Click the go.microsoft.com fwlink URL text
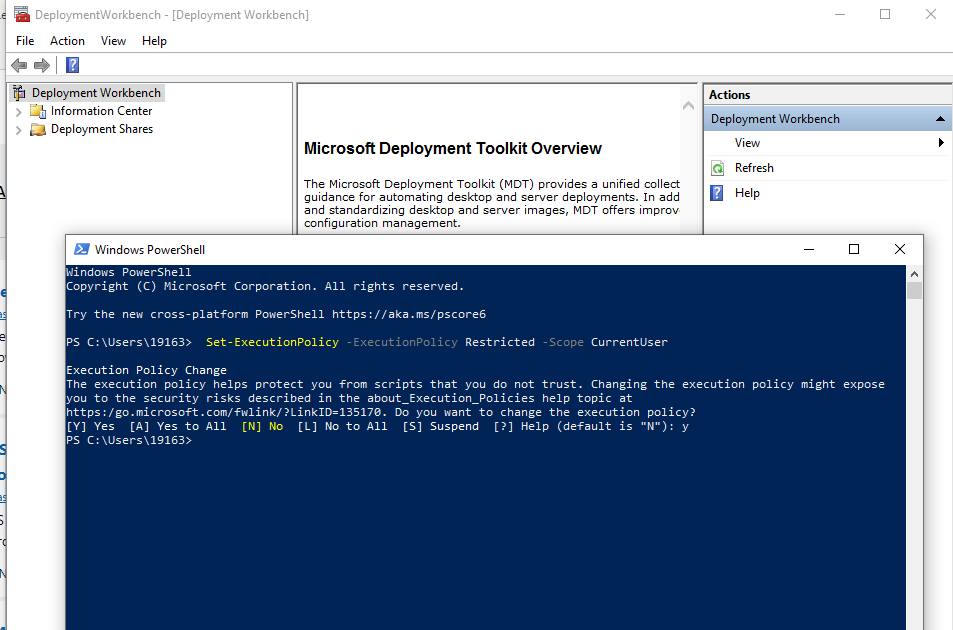953x630 pixels. (224, 412)
